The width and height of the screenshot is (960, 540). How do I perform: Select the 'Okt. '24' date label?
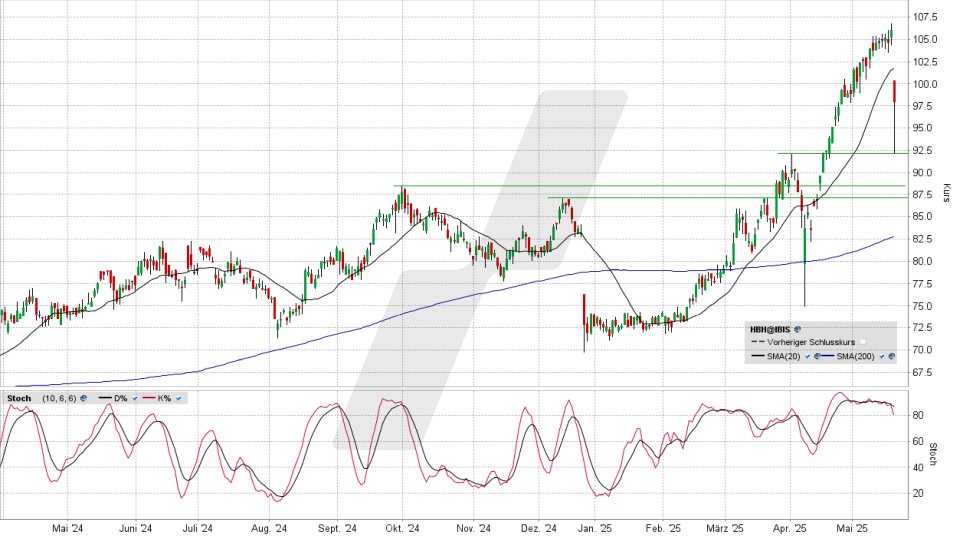click(403, 528)
